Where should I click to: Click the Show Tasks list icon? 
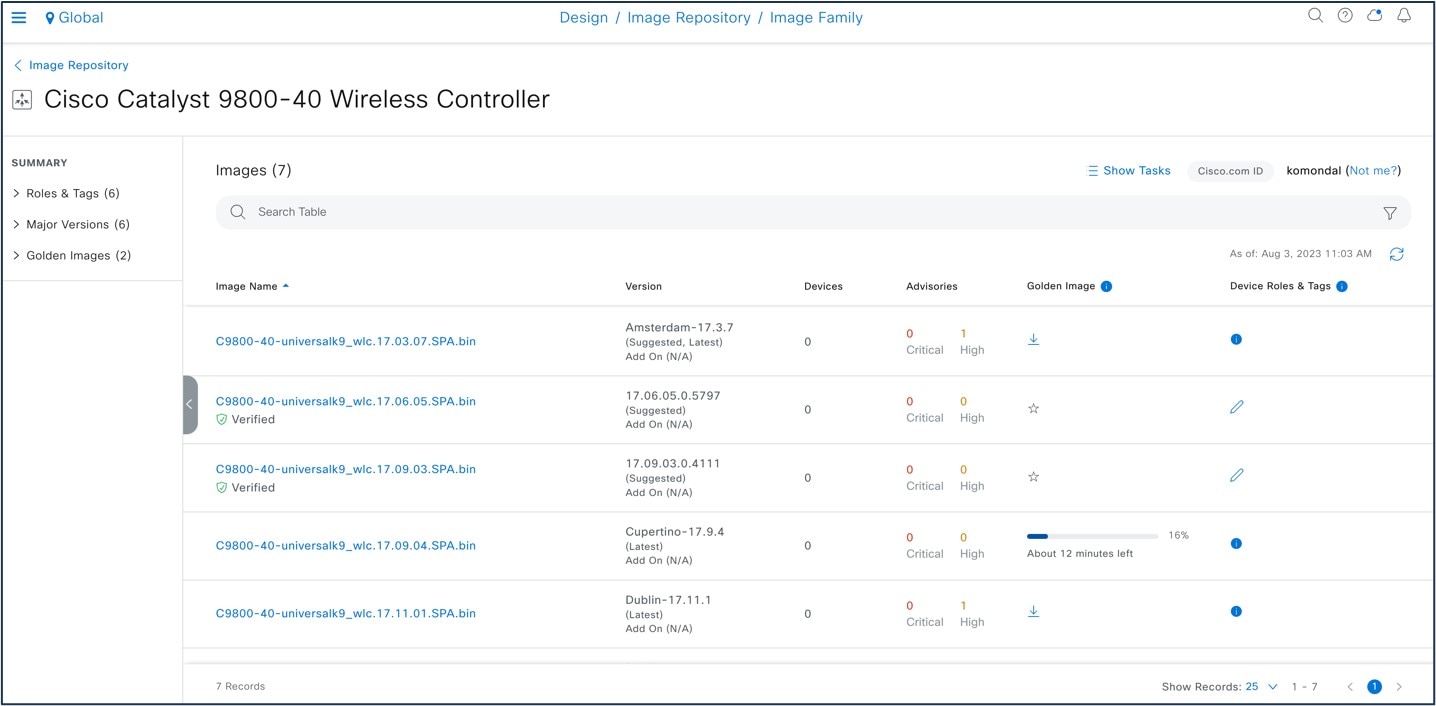[1093, 171]
